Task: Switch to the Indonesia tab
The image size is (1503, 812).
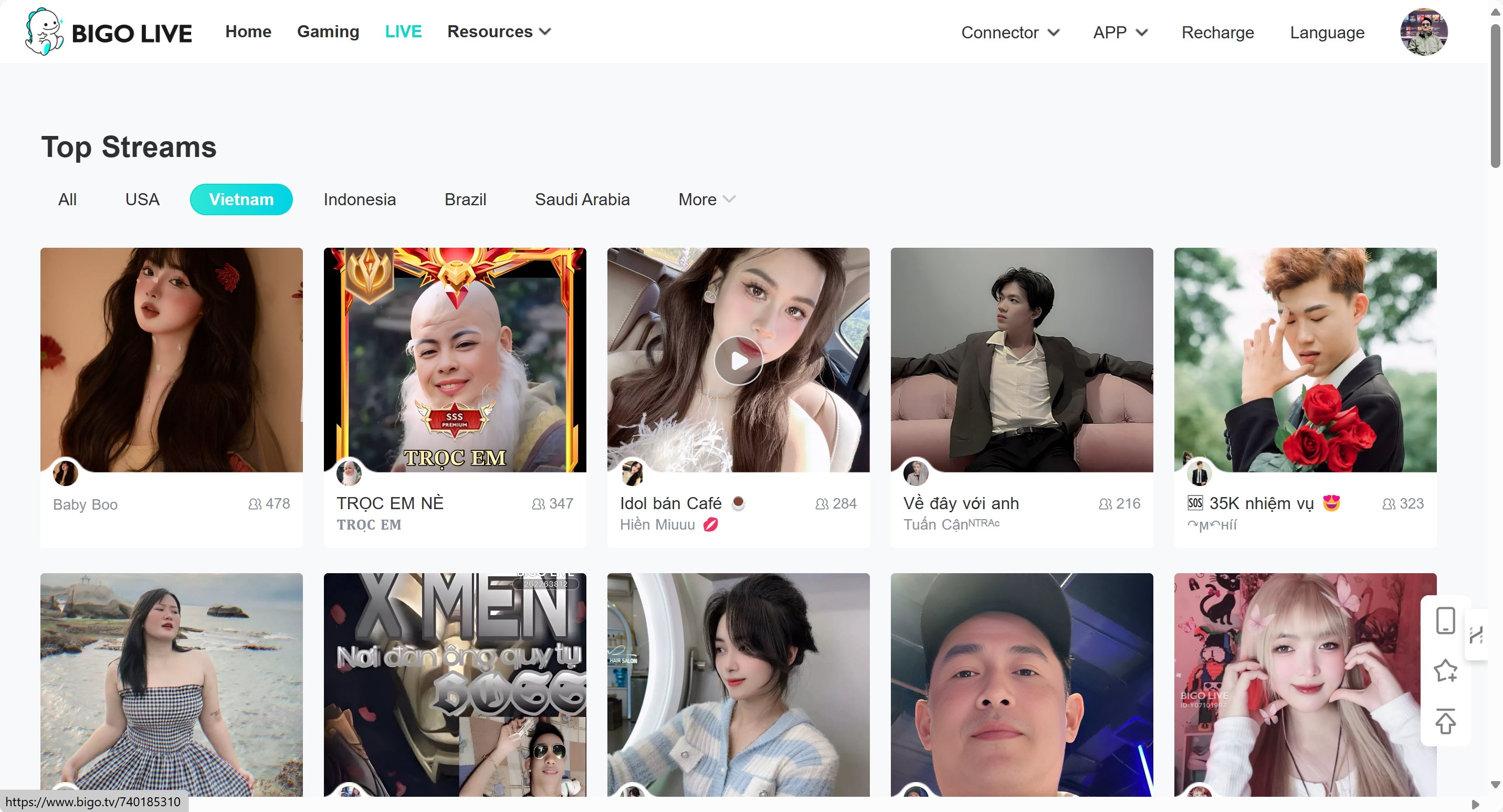Action: click(360, 199)
